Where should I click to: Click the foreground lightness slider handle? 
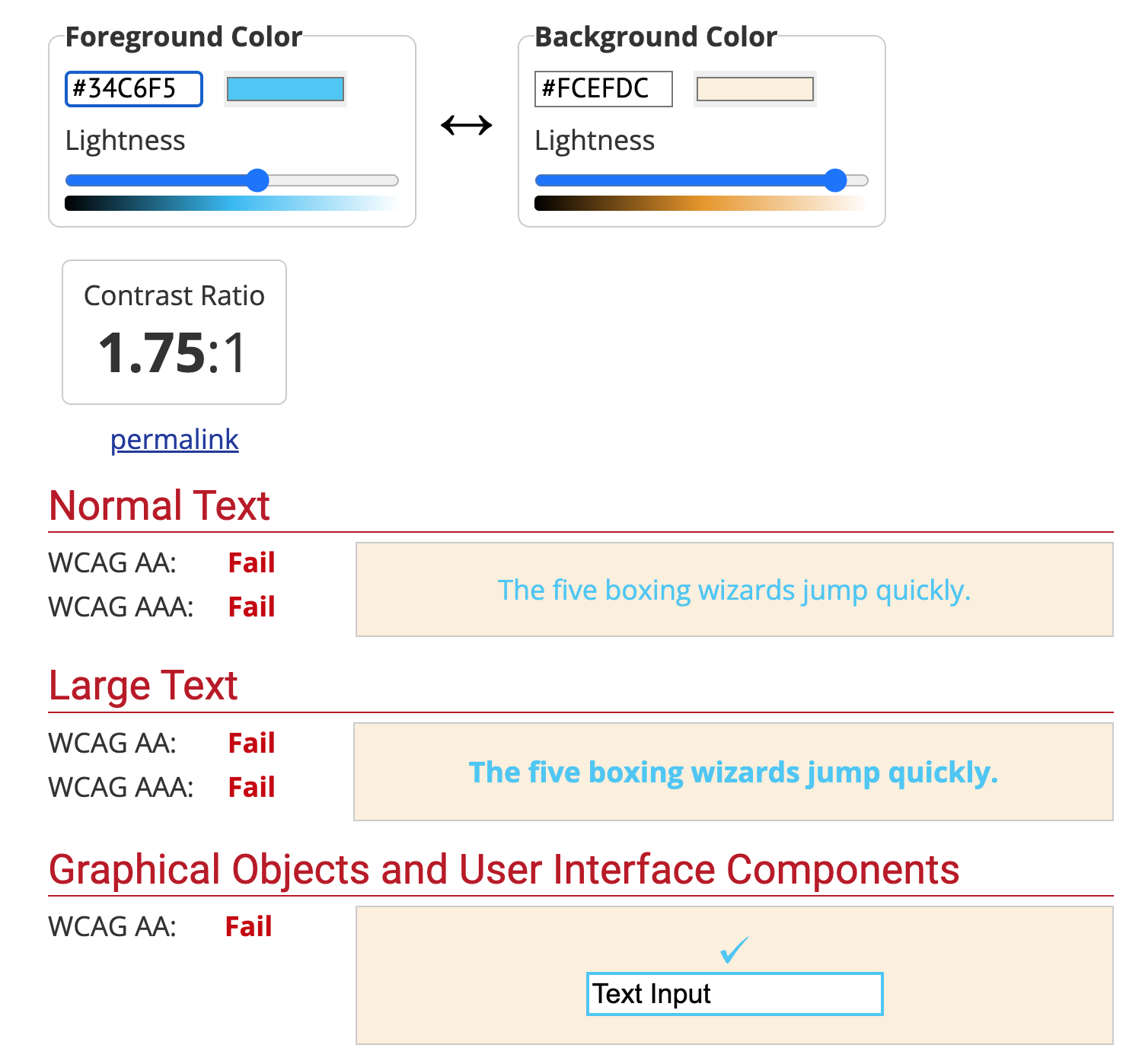[258, 180]
